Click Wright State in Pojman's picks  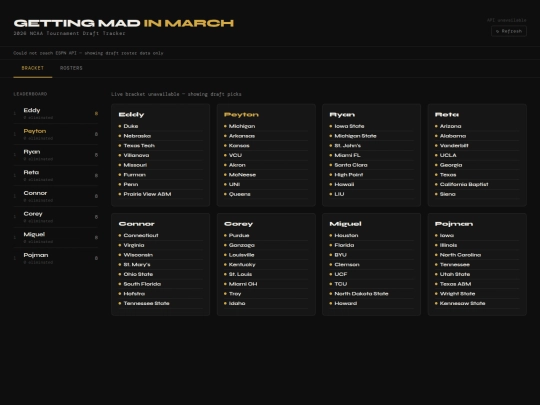click(x=457, y=294)
